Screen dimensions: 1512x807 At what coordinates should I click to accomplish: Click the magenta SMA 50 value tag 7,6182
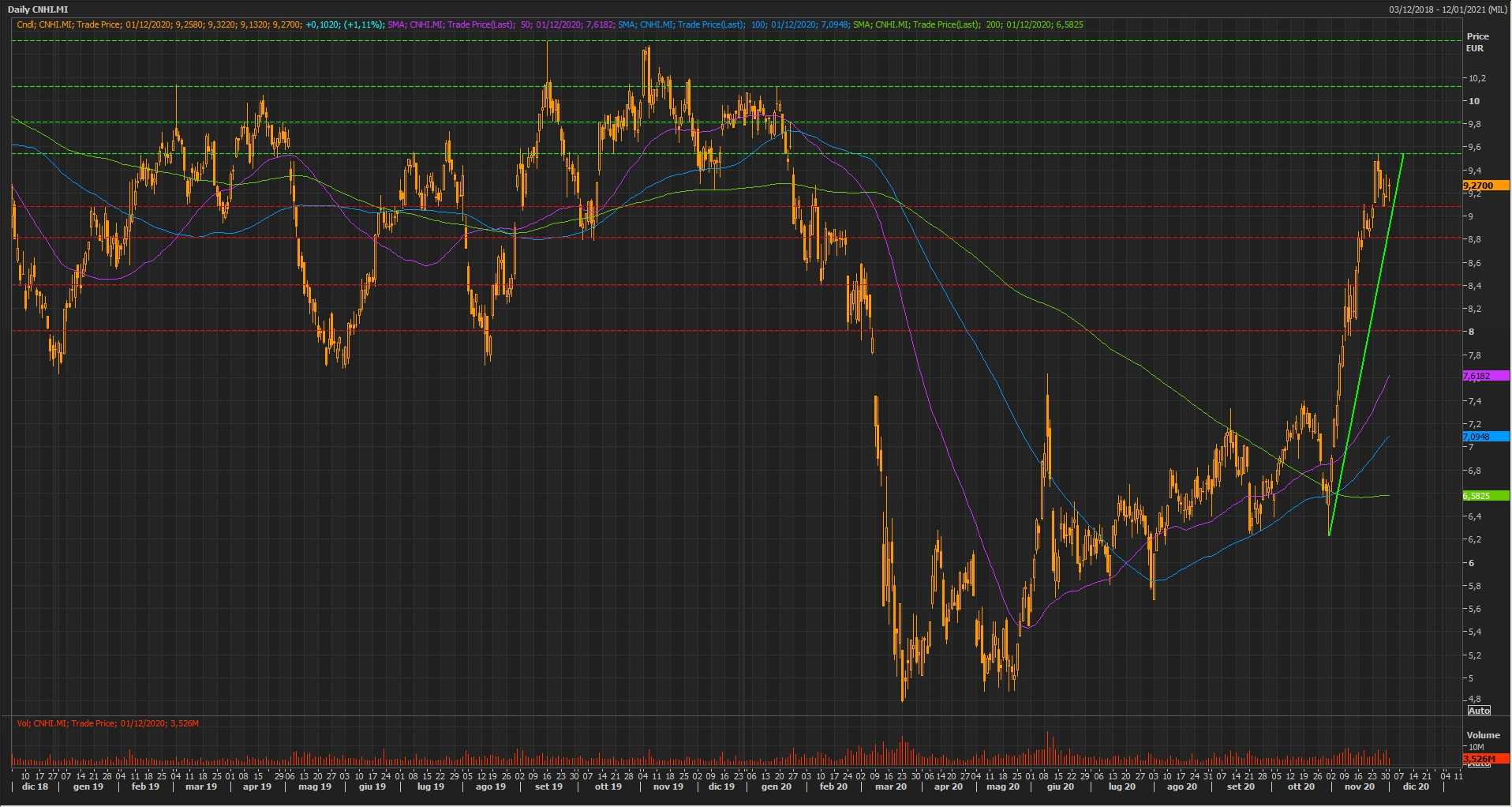(x=1485, y=376)
